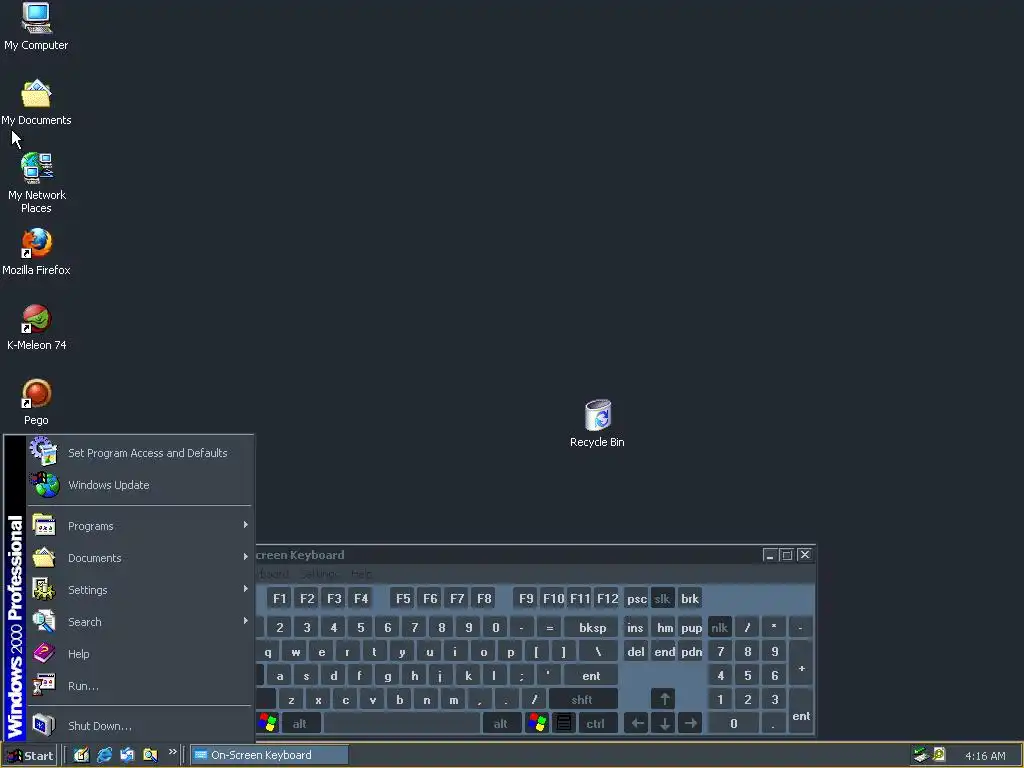
Task: Minimize the On-Screen Keyboard window
Action: pos(769,555)
